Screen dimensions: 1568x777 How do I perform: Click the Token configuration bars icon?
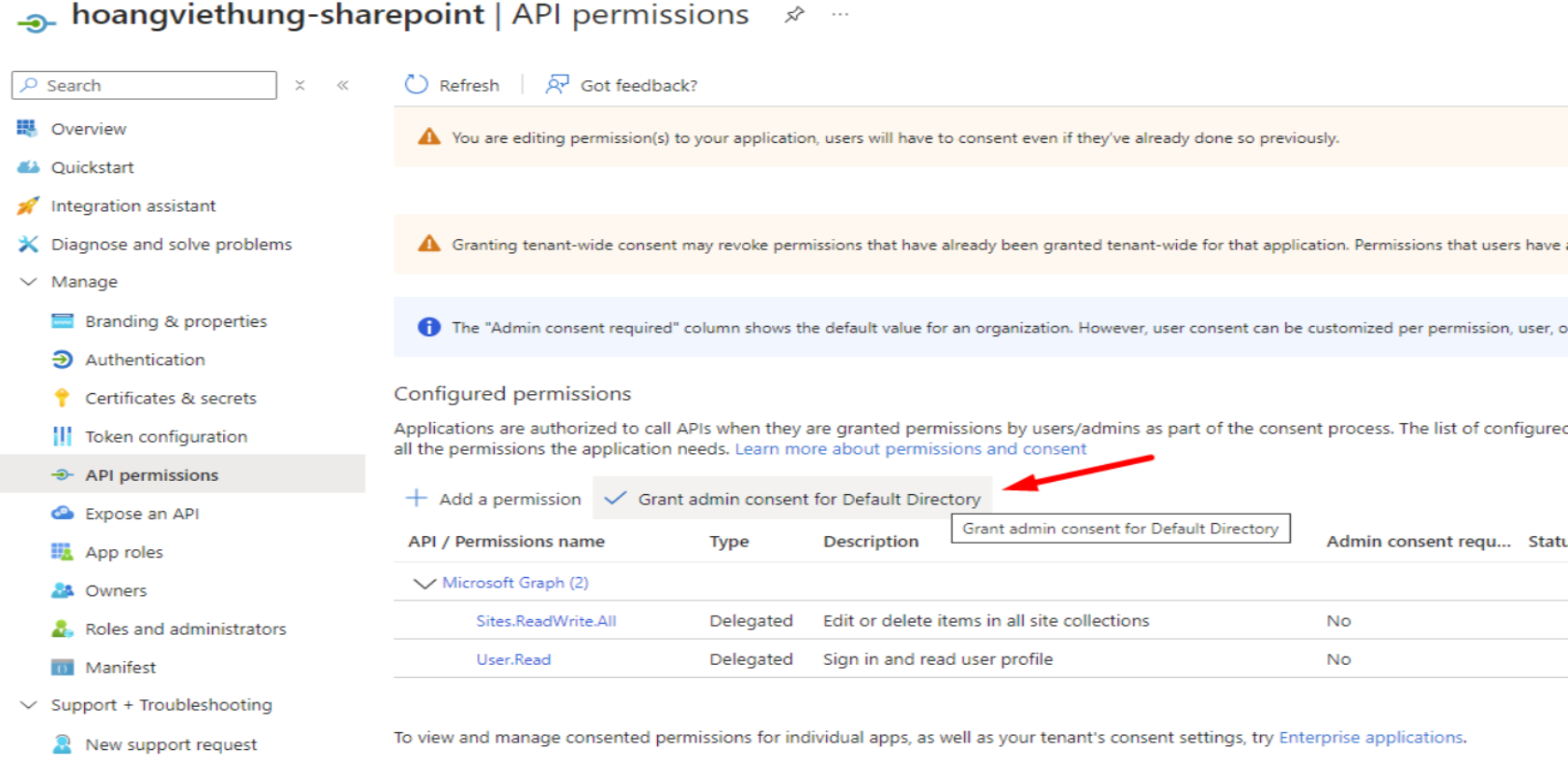click(63, 436)
